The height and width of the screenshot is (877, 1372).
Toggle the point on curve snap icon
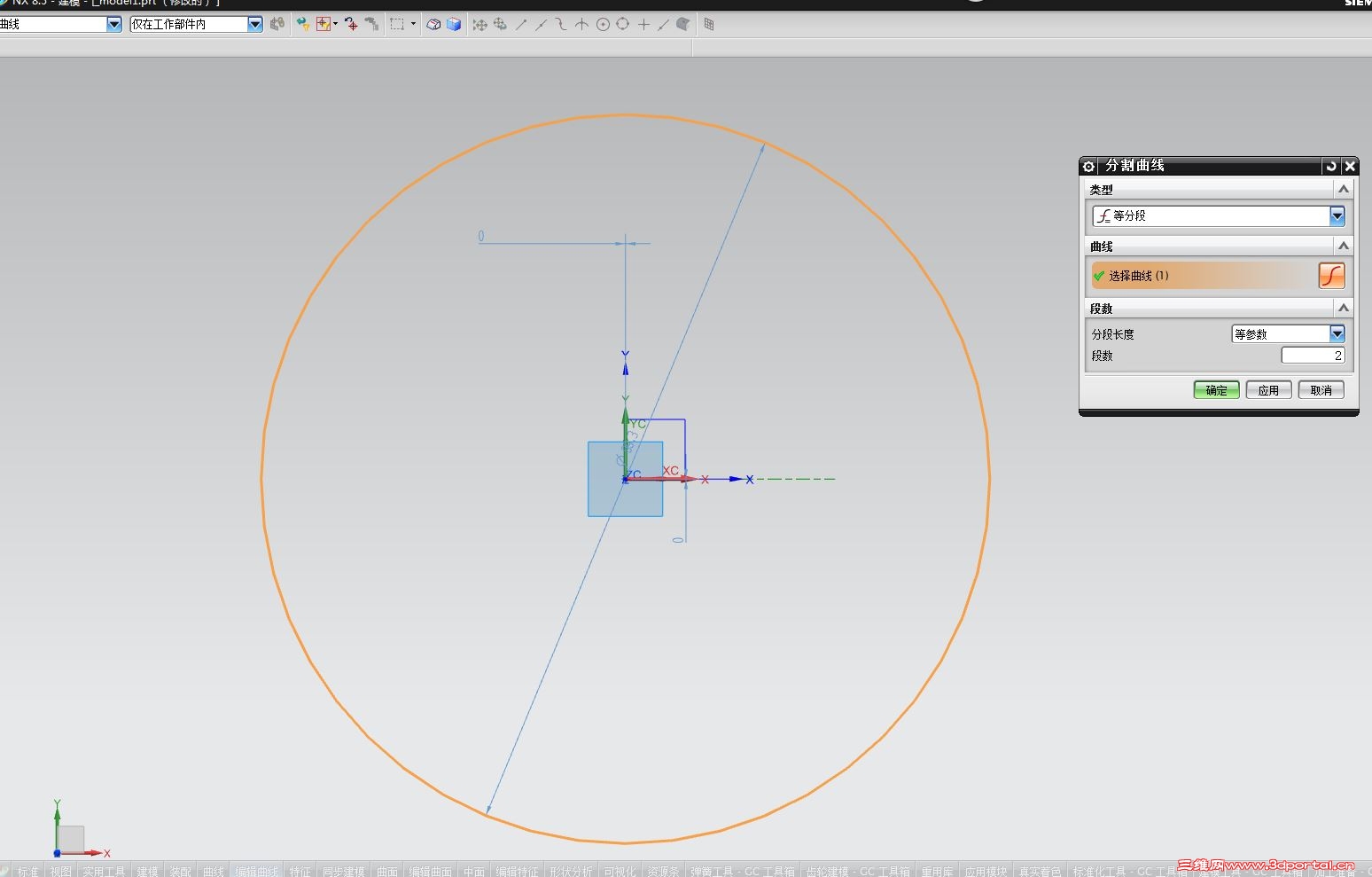click(x=663, y=25)
